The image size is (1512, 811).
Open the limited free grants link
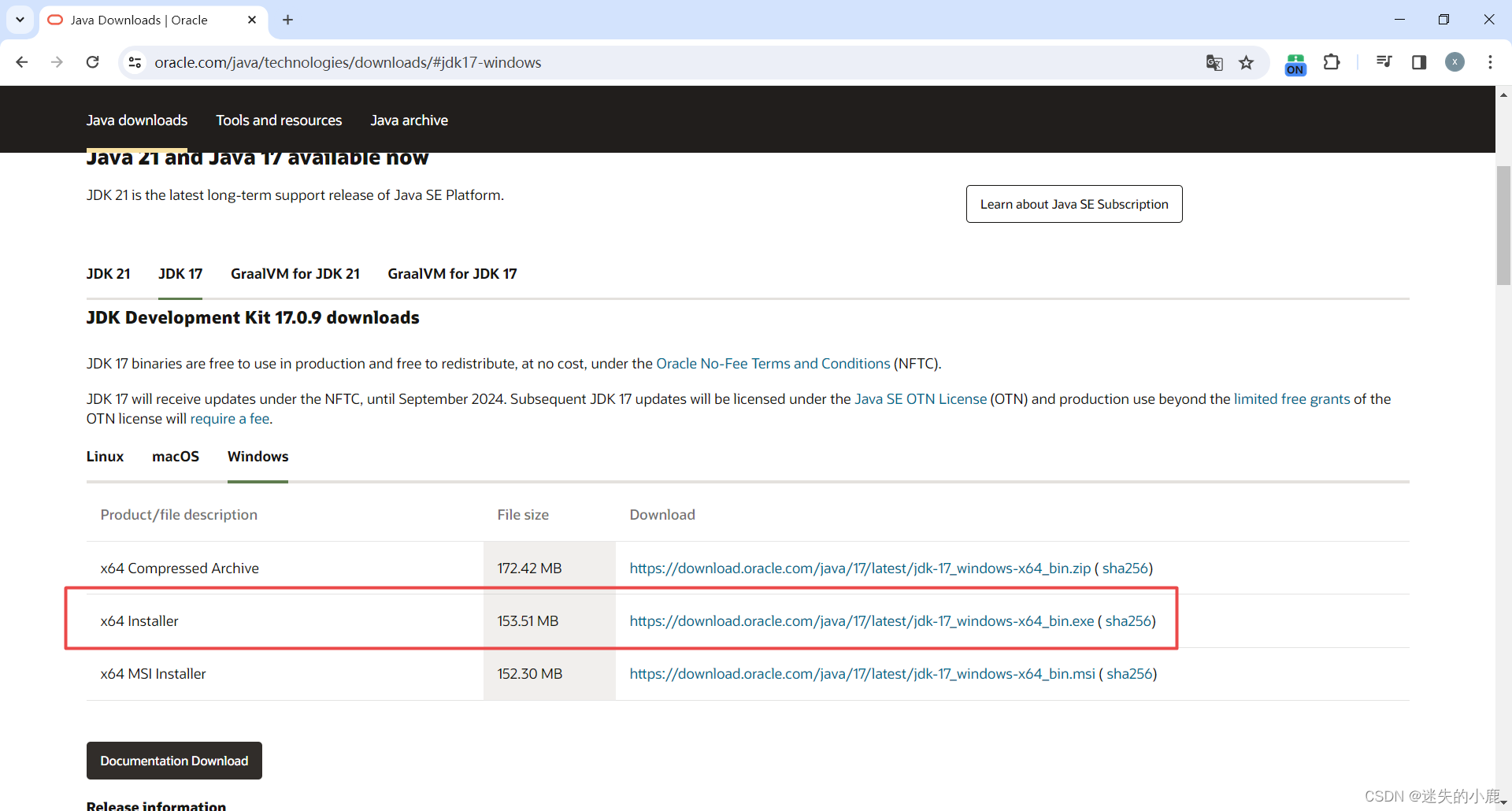click(1291, 399)
